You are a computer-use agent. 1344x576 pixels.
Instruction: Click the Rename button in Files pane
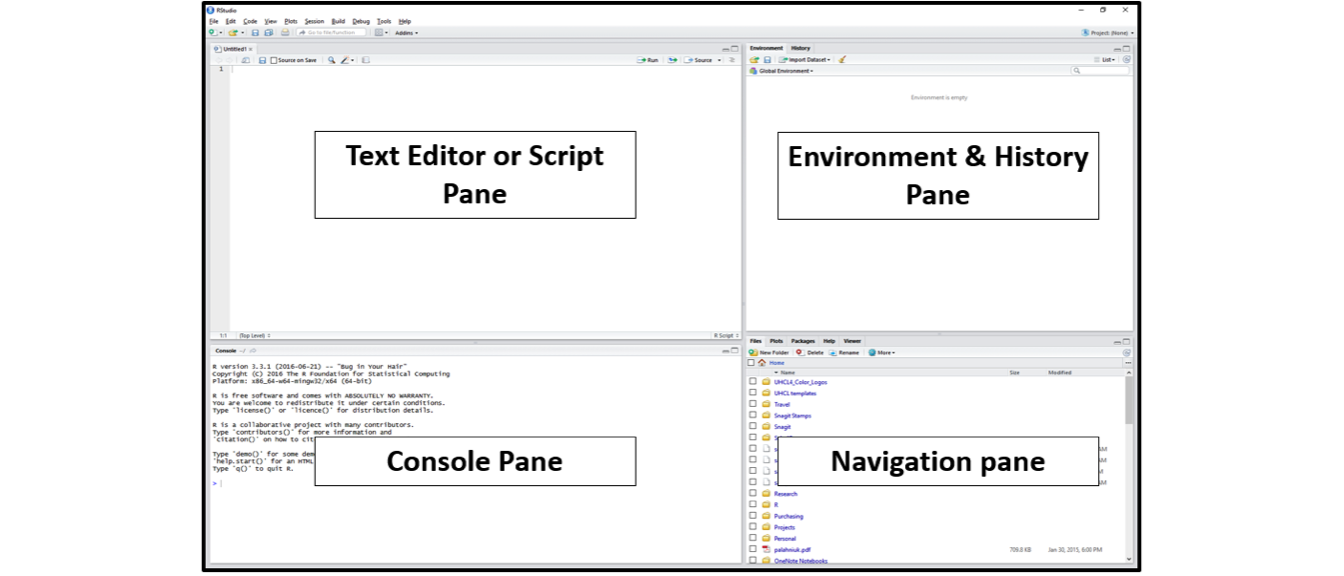coord(843,353)
